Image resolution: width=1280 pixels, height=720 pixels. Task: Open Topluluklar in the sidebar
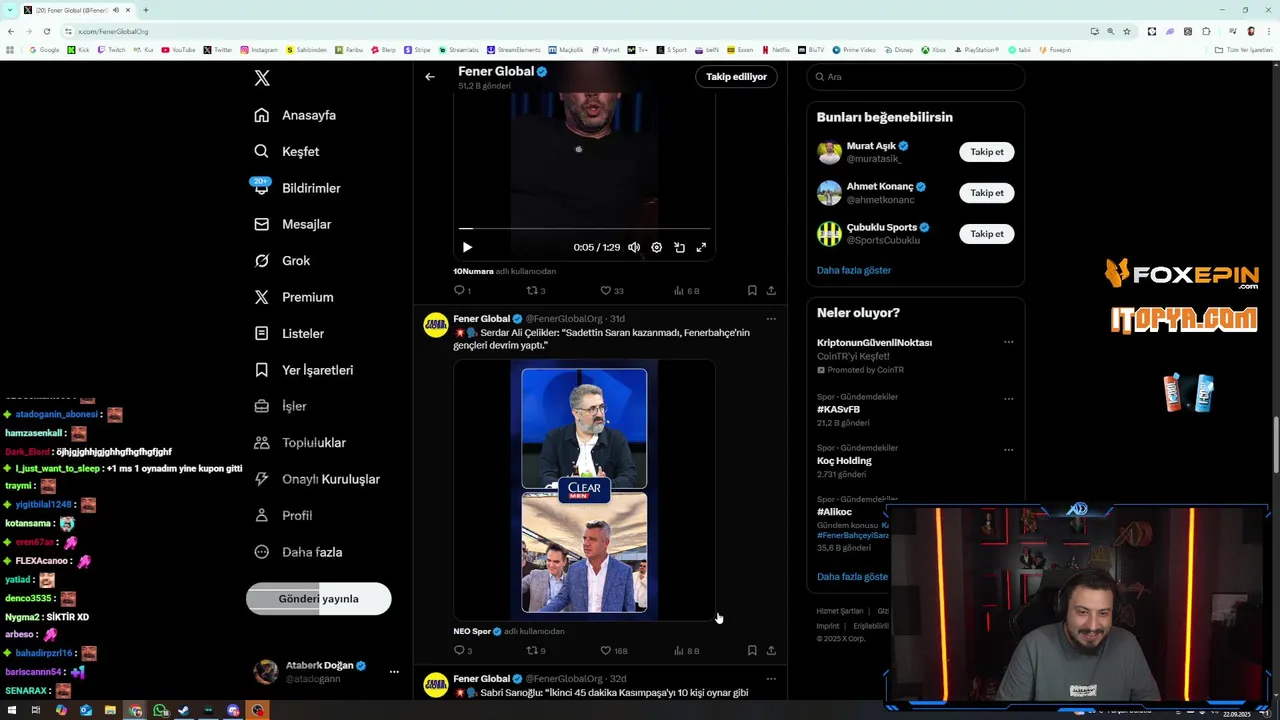click(300, 442)
